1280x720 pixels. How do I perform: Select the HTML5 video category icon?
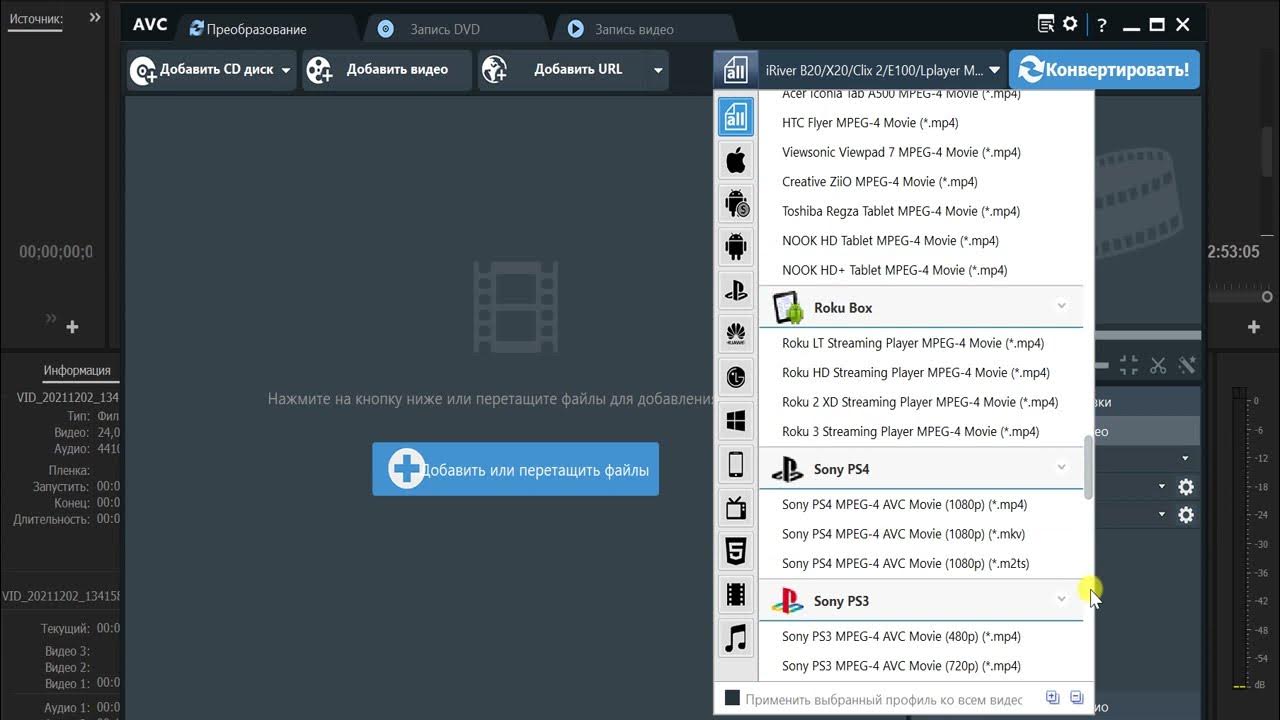click(736, 551)
